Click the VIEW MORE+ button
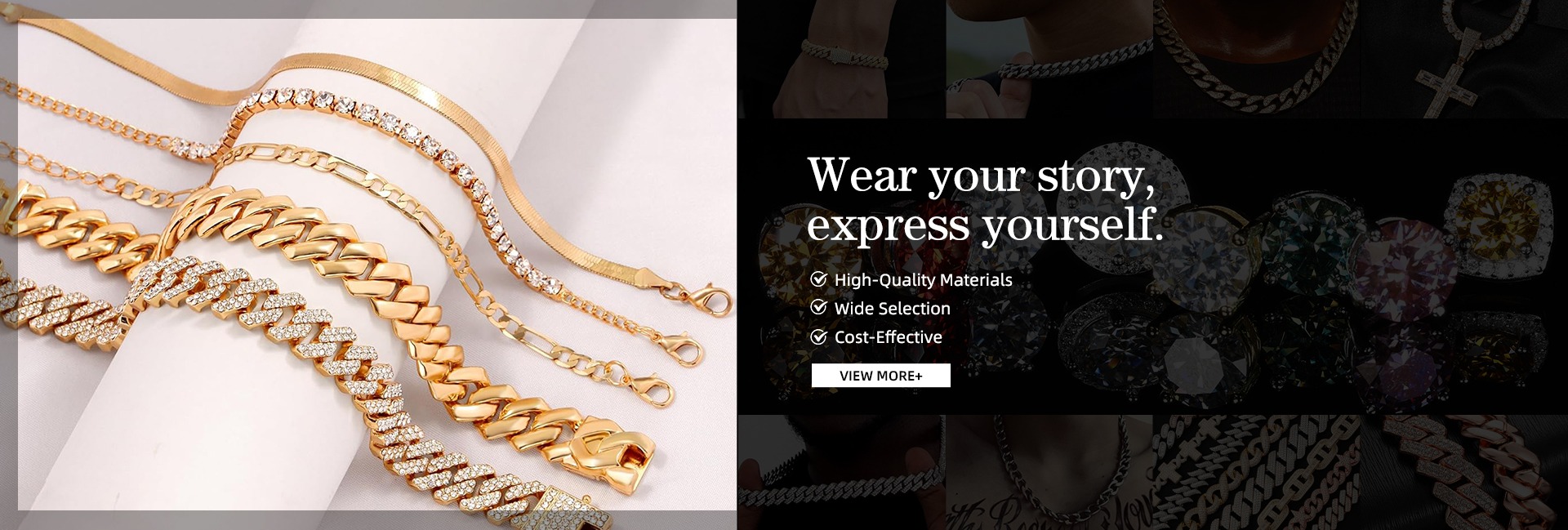1568x530 pixels. click(880, 376)
